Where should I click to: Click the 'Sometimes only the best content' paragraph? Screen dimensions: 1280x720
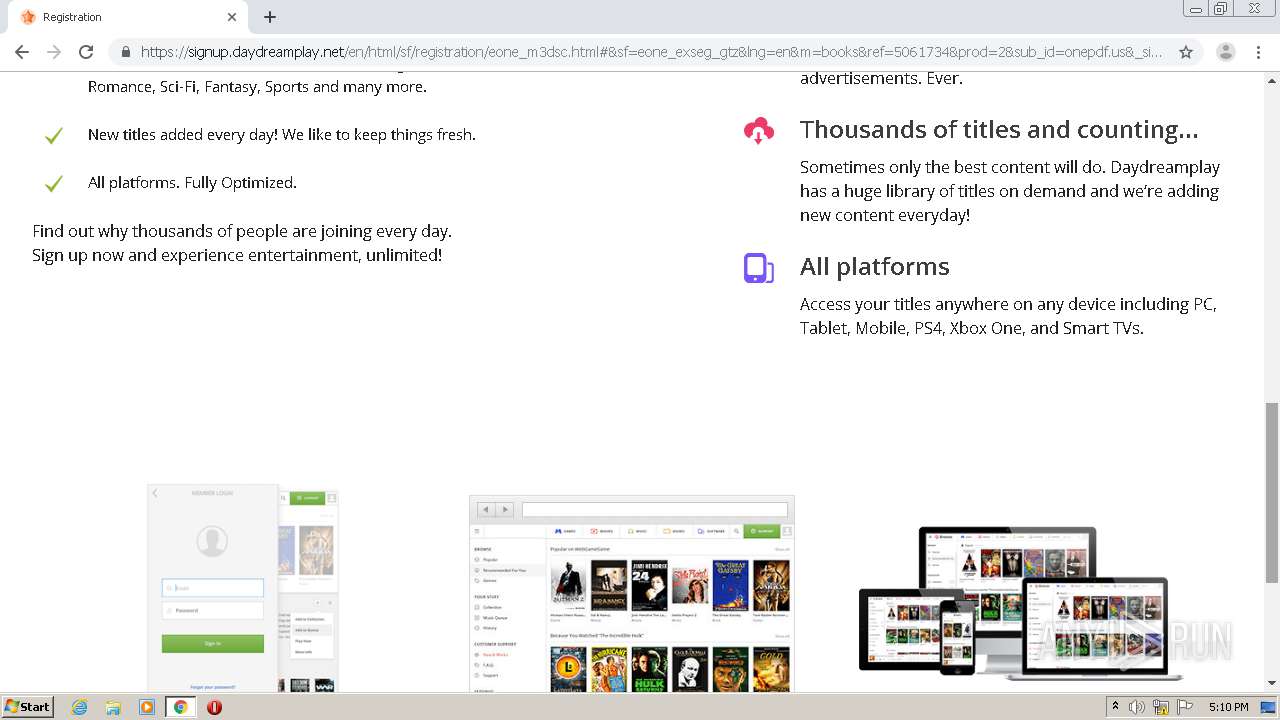point(1010,191)
